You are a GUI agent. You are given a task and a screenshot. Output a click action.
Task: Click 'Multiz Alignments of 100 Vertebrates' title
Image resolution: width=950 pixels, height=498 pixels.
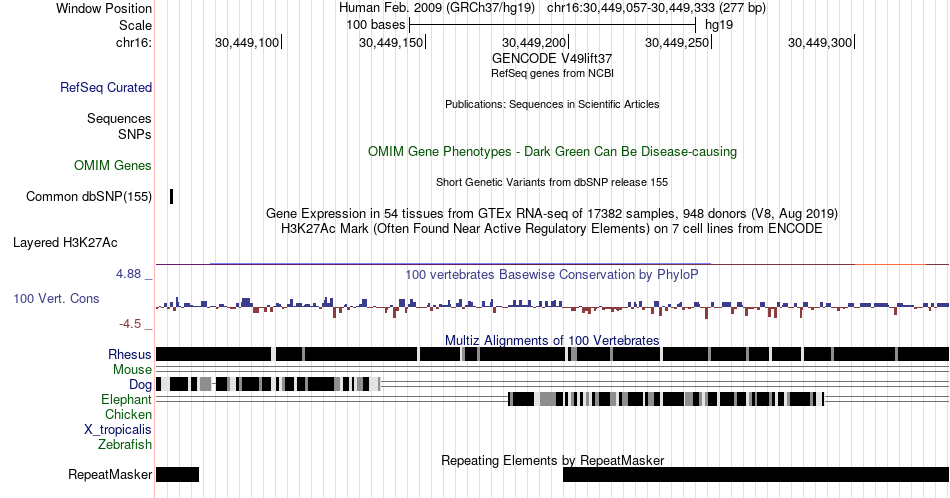[x=552, y=340]
